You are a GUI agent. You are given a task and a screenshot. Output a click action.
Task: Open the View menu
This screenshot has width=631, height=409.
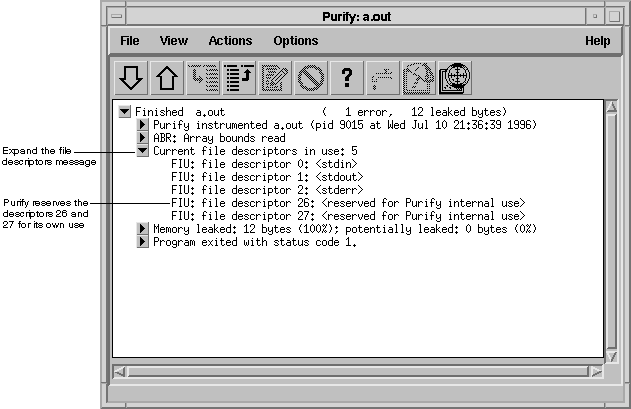pos(173,41)
